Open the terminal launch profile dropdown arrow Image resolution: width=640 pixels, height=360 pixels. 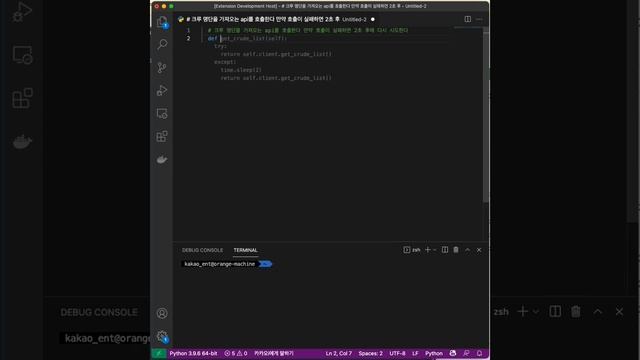tap(435, 250)
